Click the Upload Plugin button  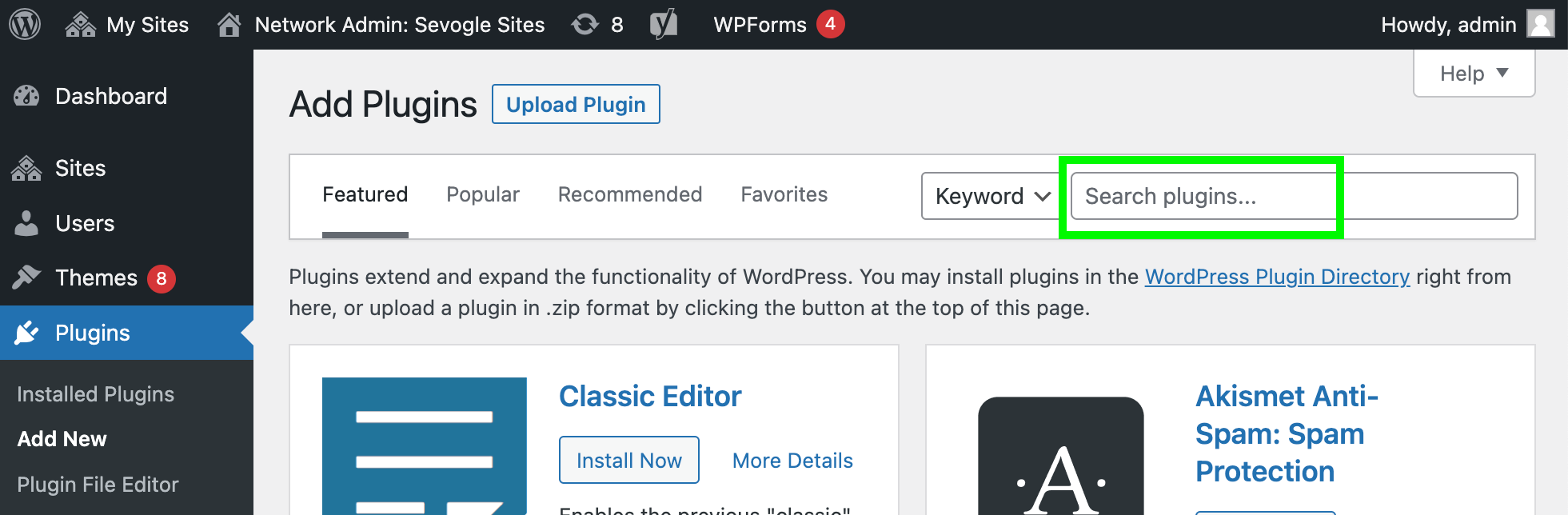coord(575,105)
